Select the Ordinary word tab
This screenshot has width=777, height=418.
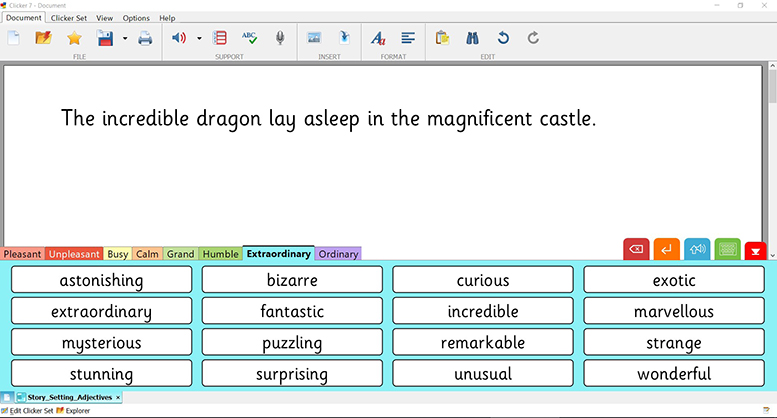click(338, 254)
